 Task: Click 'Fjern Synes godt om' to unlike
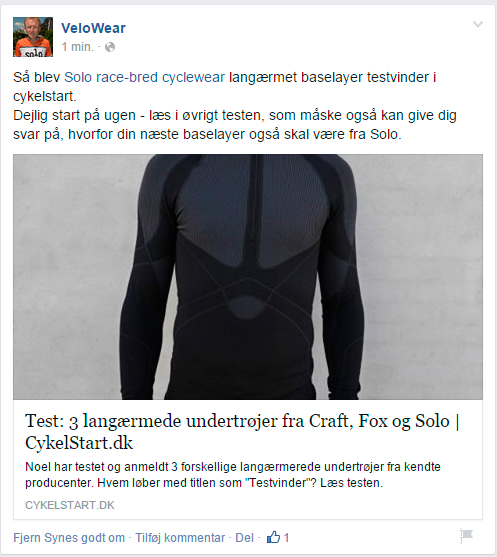(x=69, y=538)
